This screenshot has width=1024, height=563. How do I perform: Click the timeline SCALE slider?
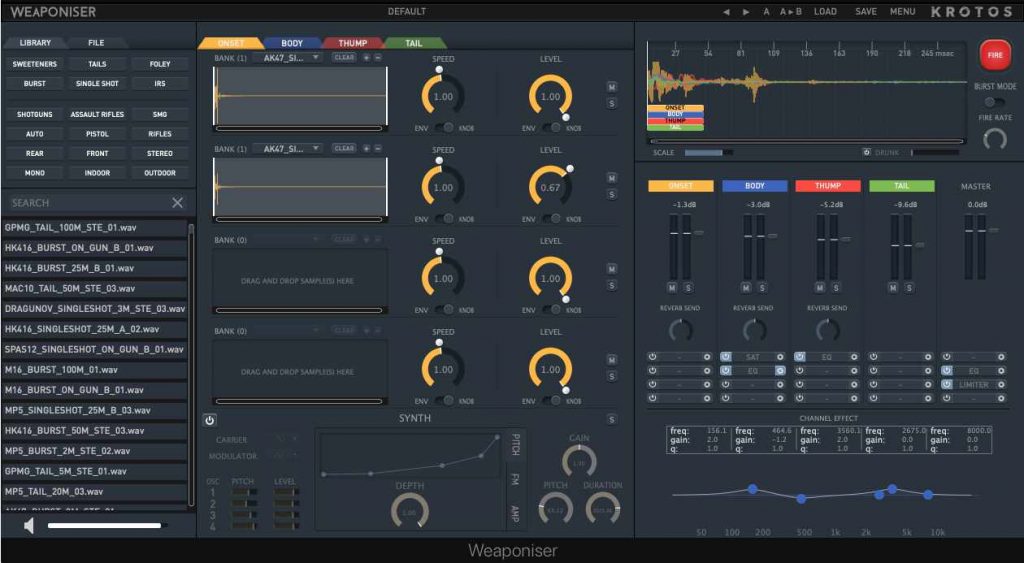(709, 153)
